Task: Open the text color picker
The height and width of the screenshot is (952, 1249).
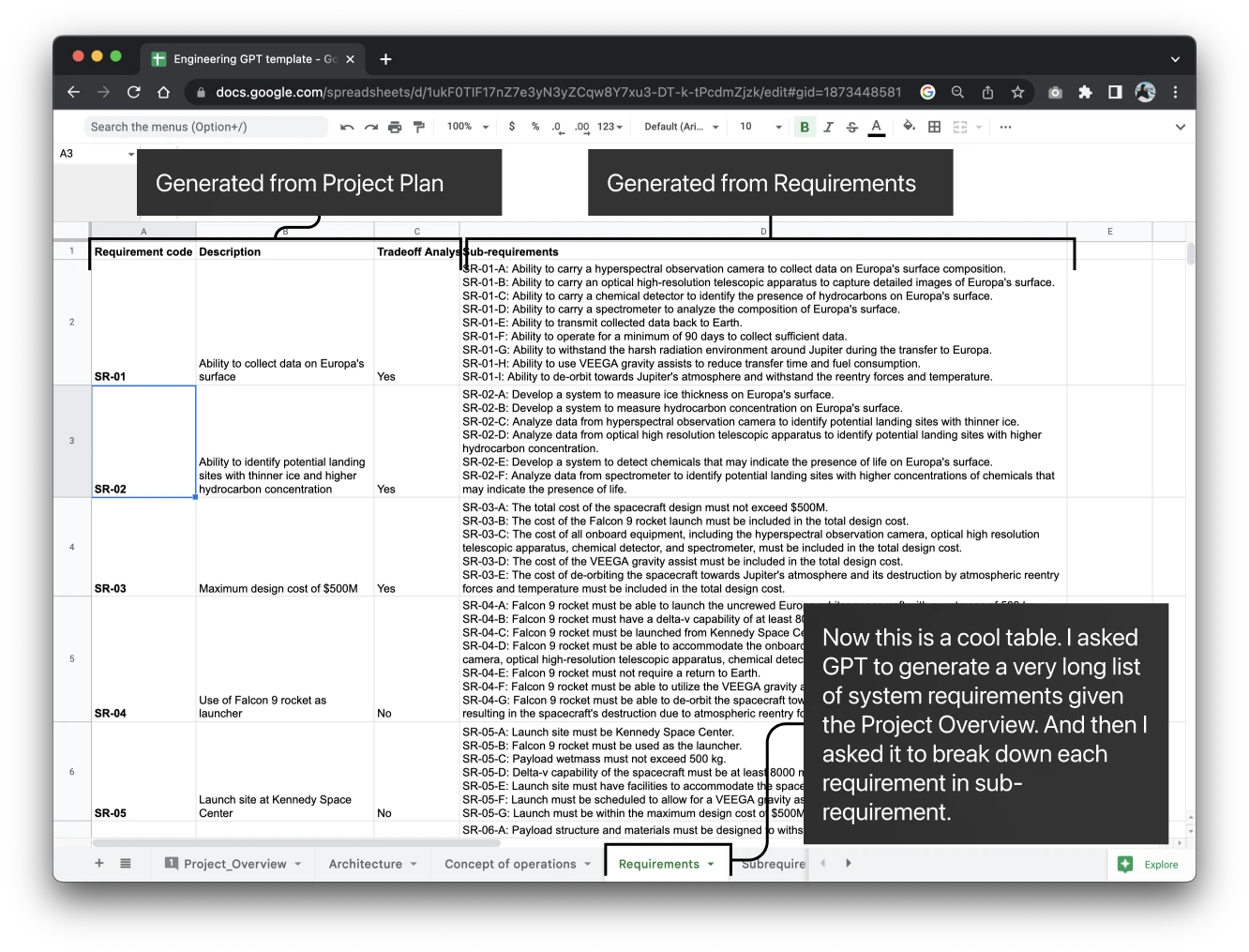Action: point(877,127)
